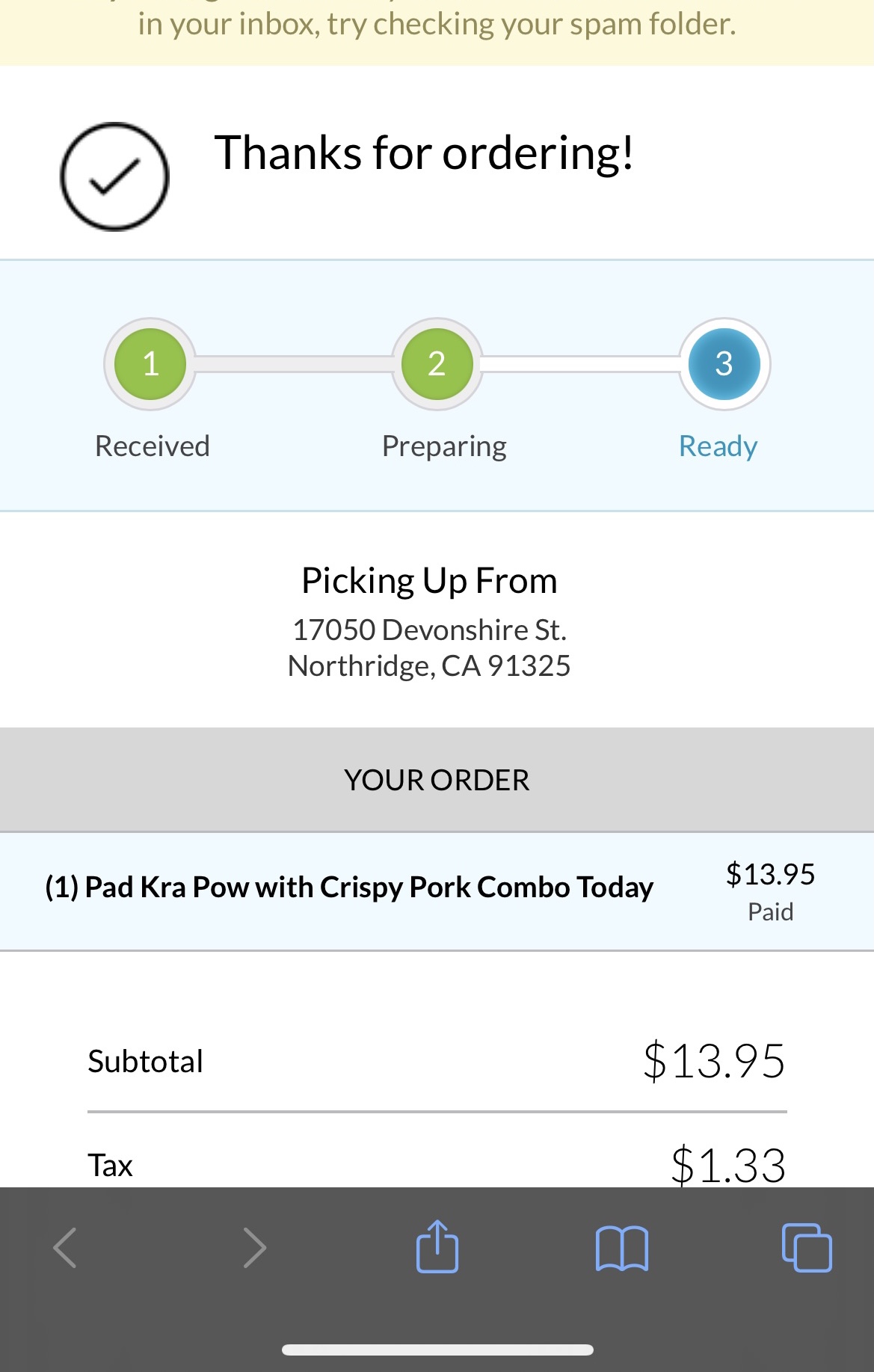874x1372 pixels.
Task: Click the Preparing status label
Action: (x=444, y=446)
